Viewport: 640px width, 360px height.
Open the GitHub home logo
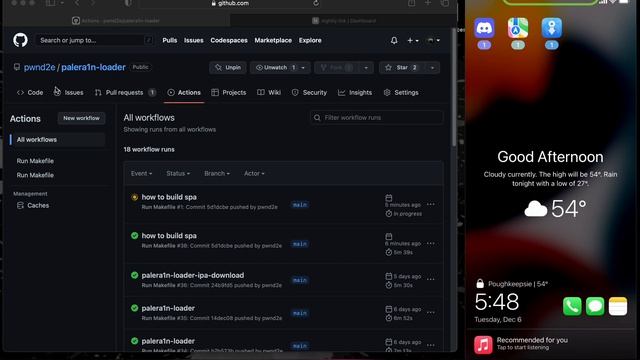point(20,40)
